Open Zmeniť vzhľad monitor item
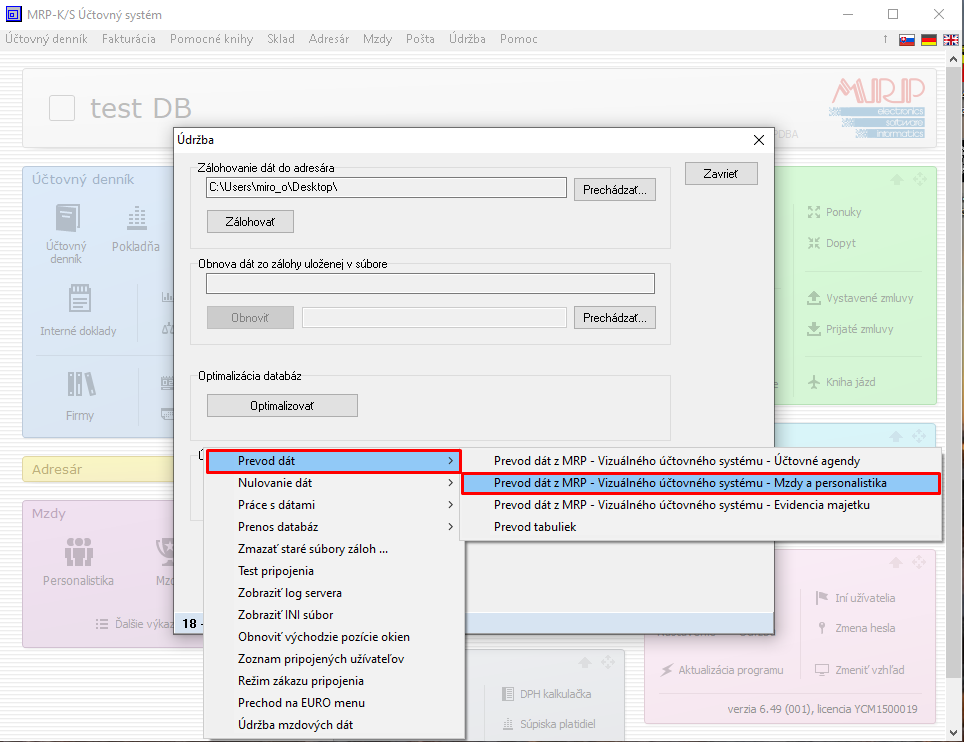 click(859, 669)
